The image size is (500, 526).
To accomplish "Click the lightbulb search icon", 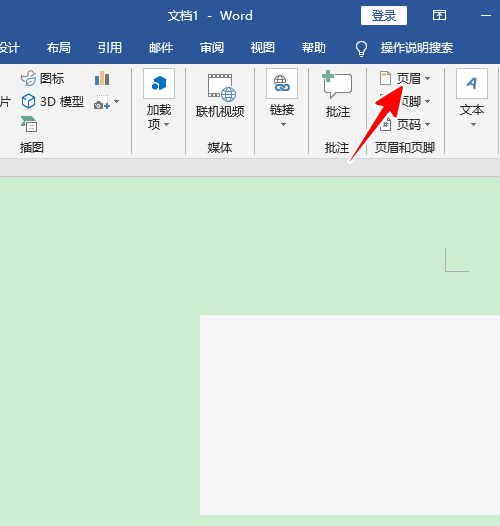I will 361,49.
